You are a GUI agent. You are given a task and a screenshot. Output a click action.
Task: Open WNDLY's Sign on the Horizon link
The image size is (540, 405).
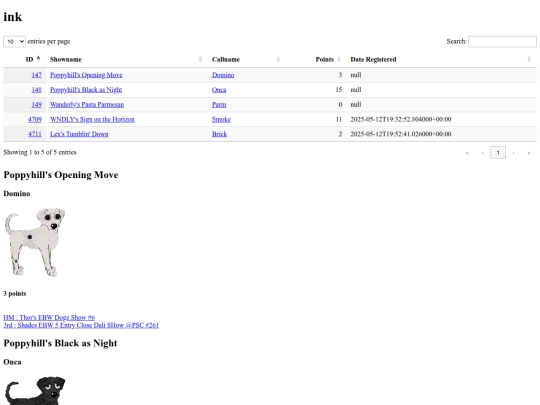[92, 120]
